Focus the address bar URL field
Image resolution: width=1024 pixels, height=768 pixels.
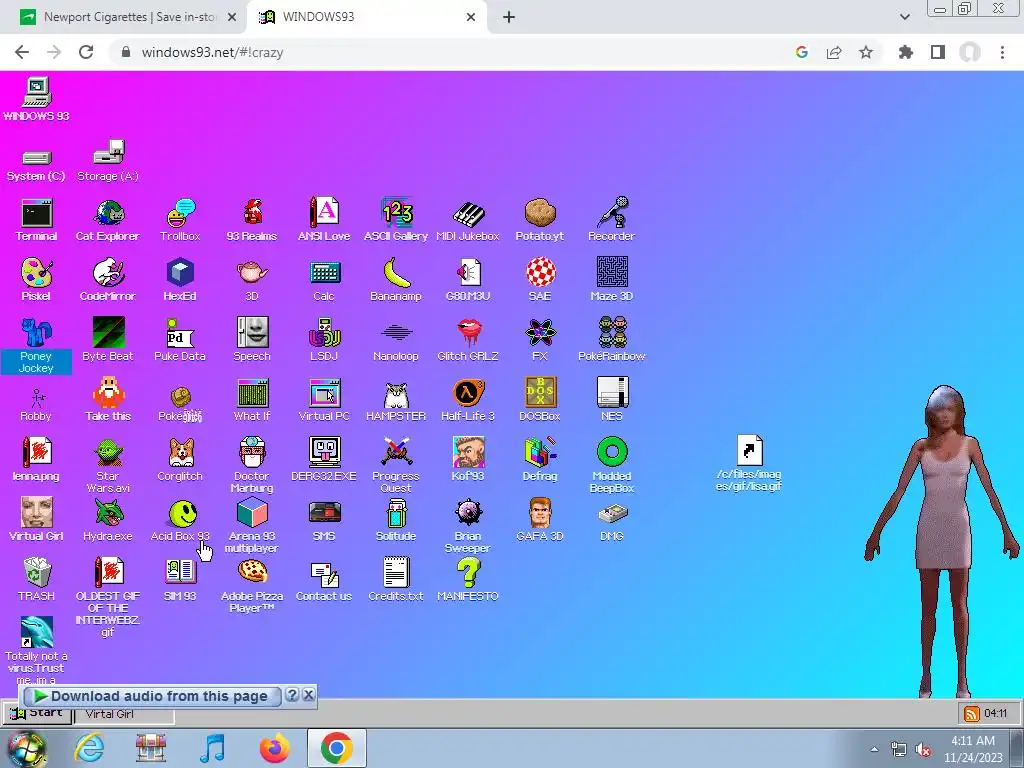[451, 52]
